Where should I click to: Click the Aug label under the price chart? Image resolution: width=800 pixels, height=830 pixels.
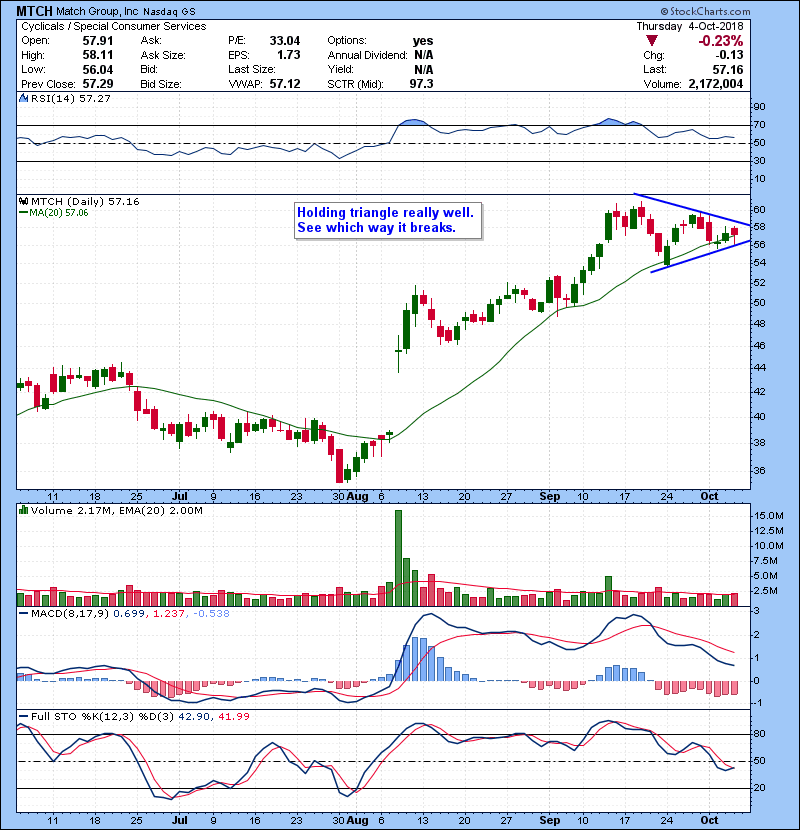[x=358, y=497]
